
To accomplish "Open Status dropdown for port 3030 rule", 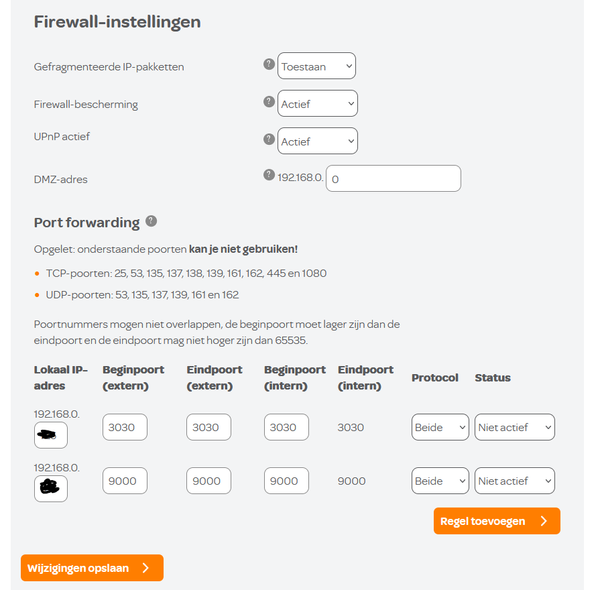I will click(x=514, y=427).
